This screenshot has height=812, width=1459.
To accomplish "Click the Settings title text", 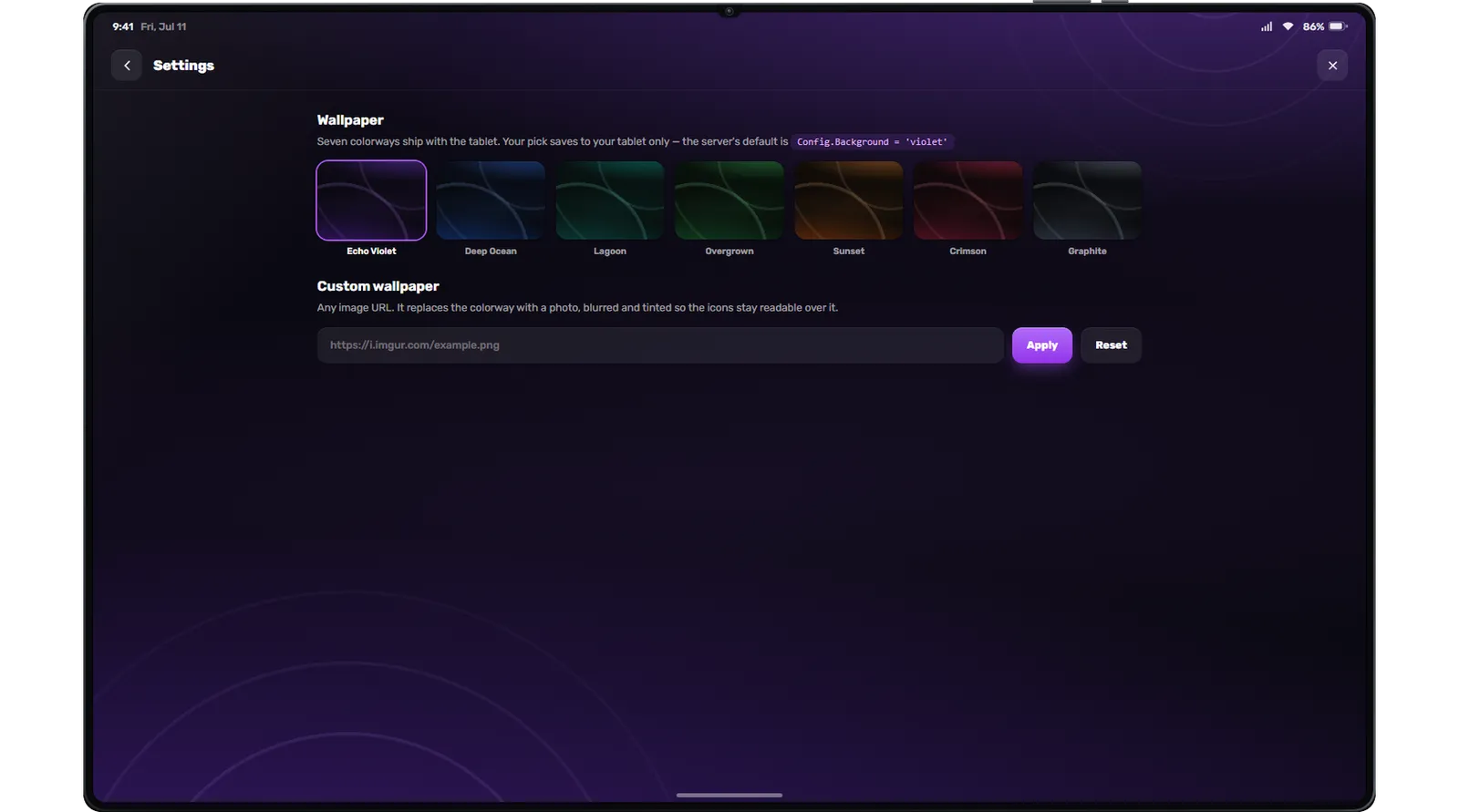I will click(x=183, y=66).
